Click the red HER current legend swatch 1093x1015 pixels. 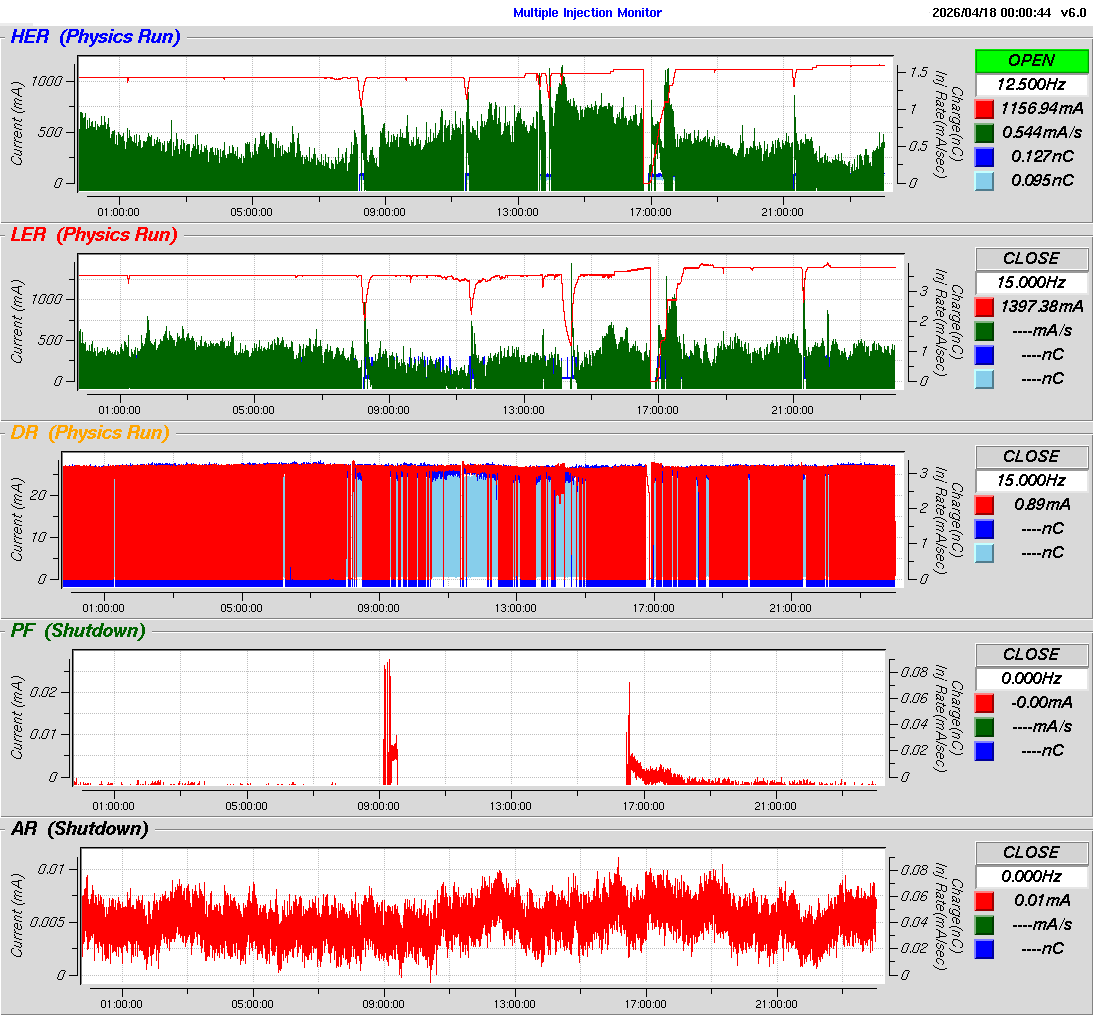click(985, 109)
